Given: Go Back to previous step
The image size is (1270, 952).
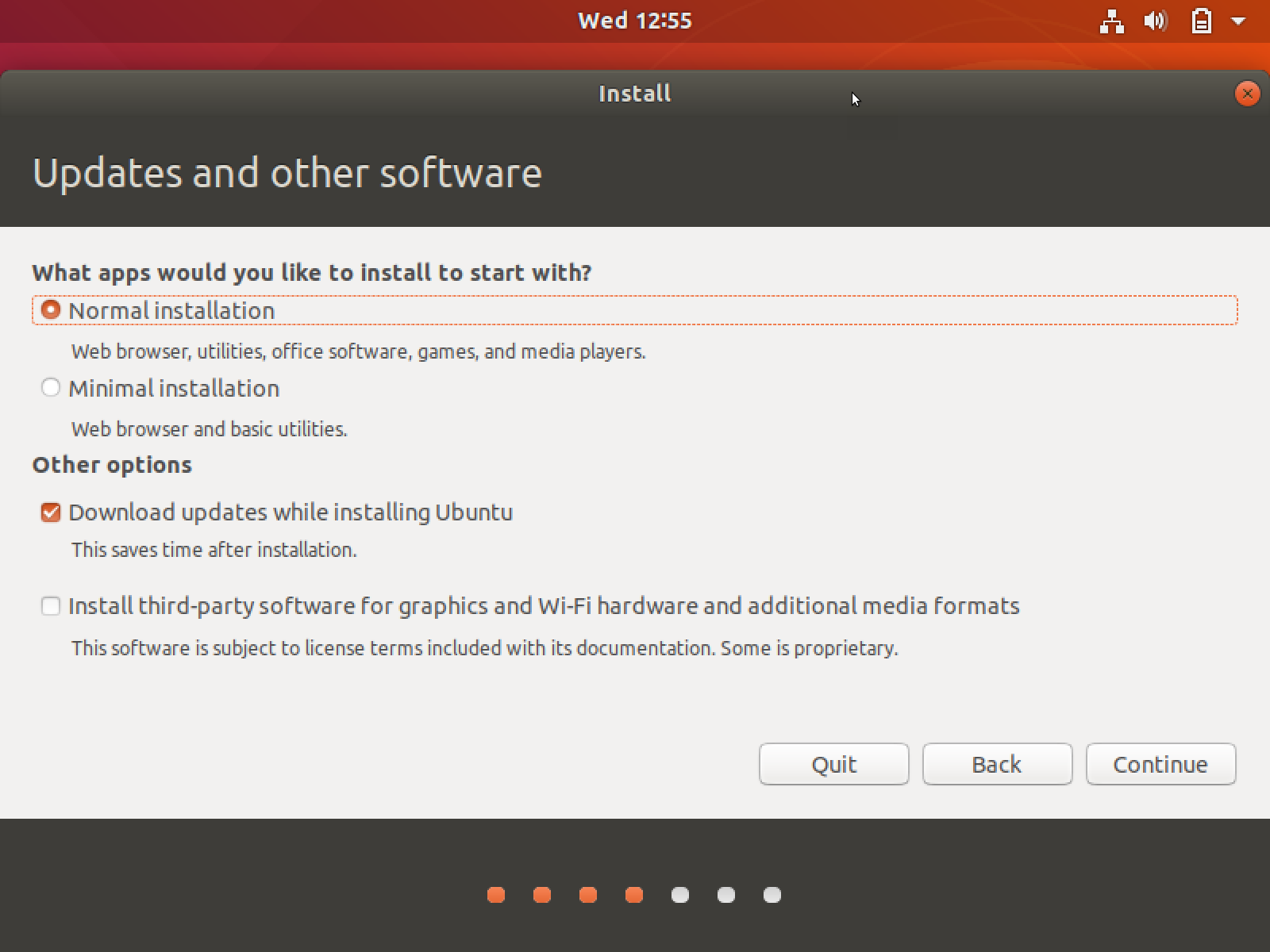Looking at the screenshot, I should (997, 764).
